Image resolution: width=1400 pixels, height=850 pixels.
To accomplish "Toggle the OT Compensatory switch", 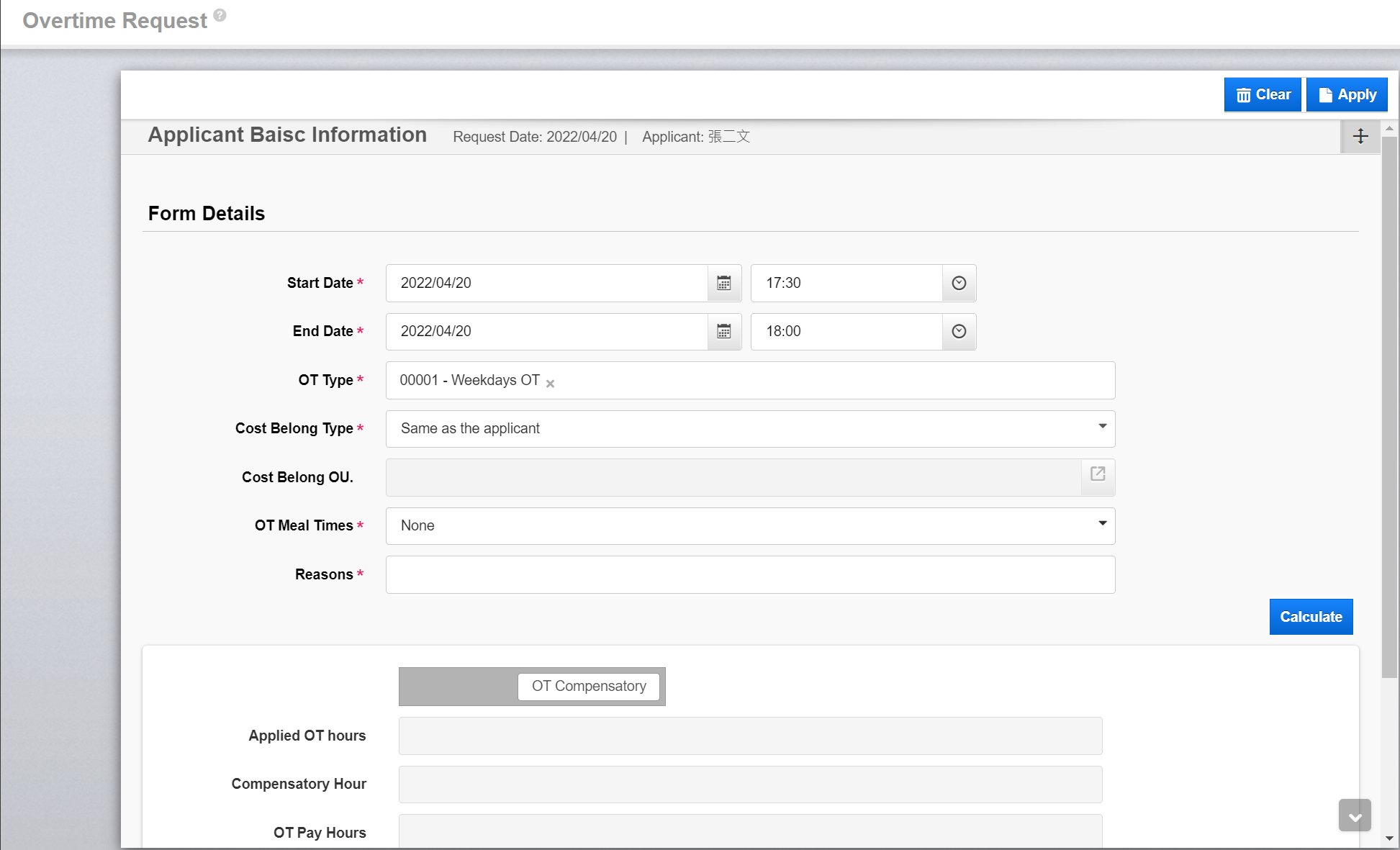I will pos(532,687).
